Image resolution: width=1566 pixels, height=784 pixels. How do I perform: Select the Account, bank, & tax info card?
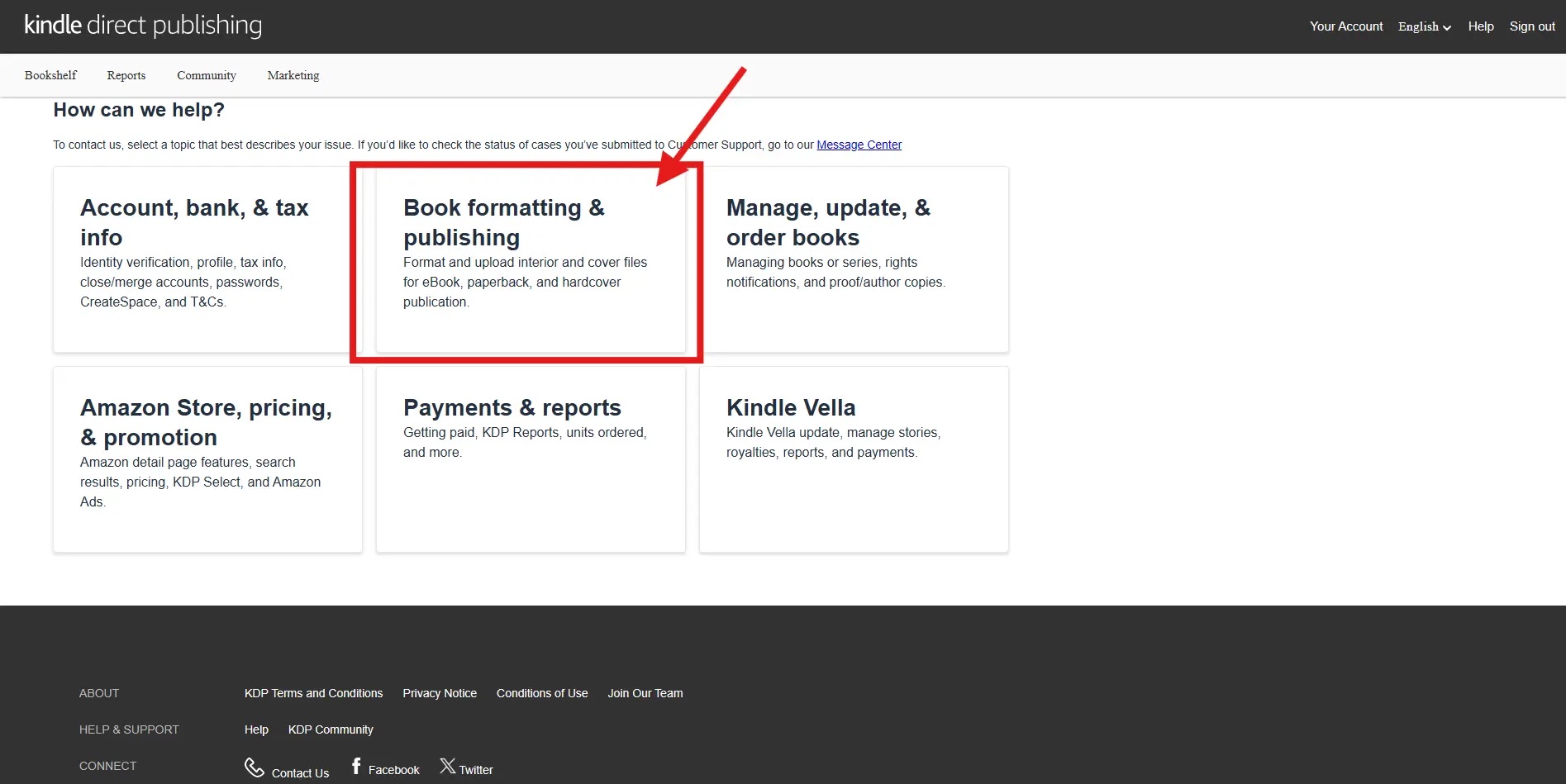(x=207, y=259)
